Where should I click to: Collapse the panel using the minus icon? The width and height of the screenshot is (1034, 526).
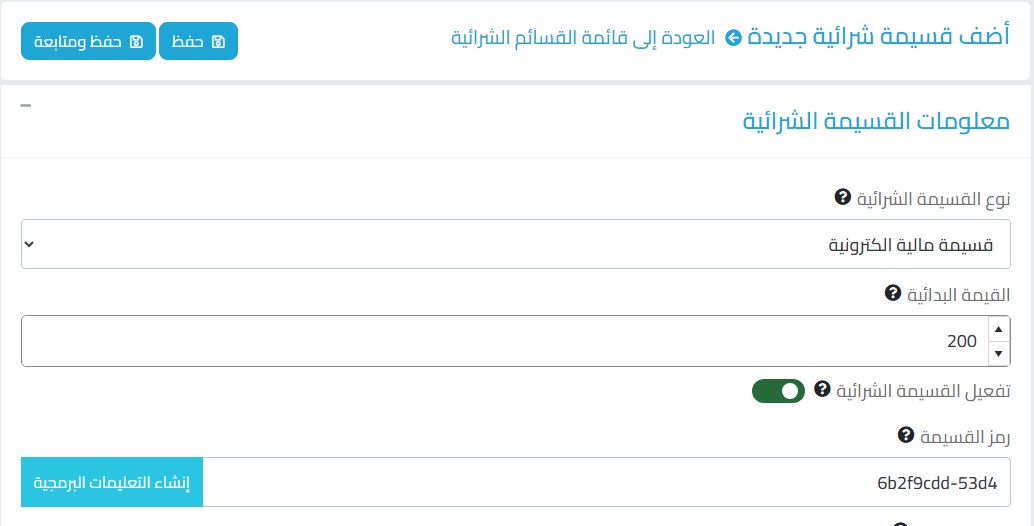pos(26,105)
